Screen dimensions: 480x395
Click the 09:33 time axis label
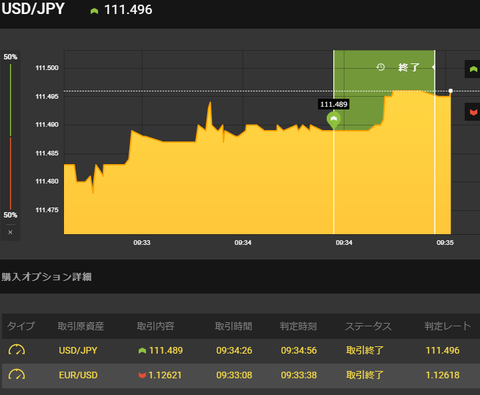[x=142, y=243]
